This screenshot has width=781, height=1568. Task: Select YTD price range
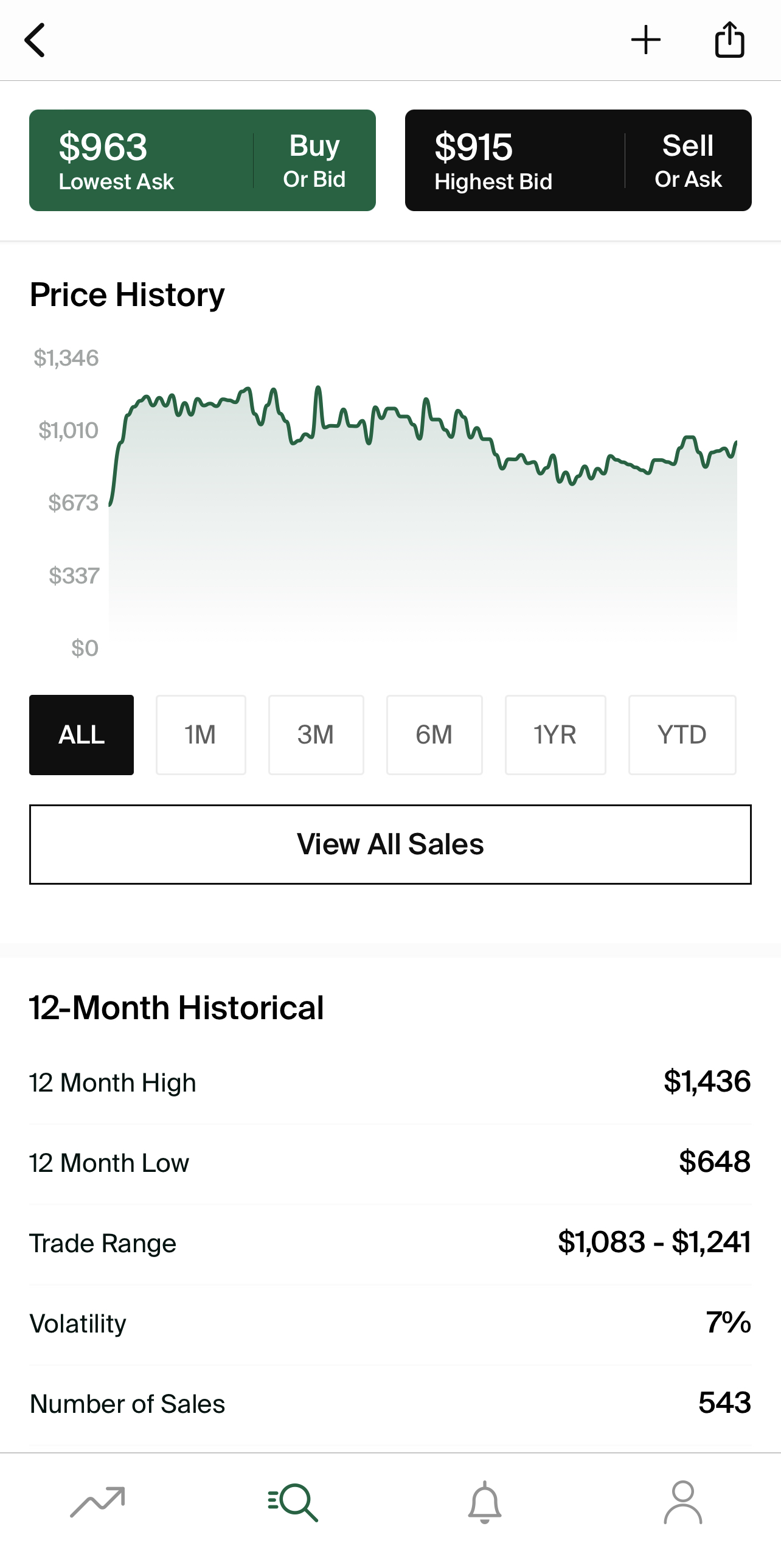point(682,734)
